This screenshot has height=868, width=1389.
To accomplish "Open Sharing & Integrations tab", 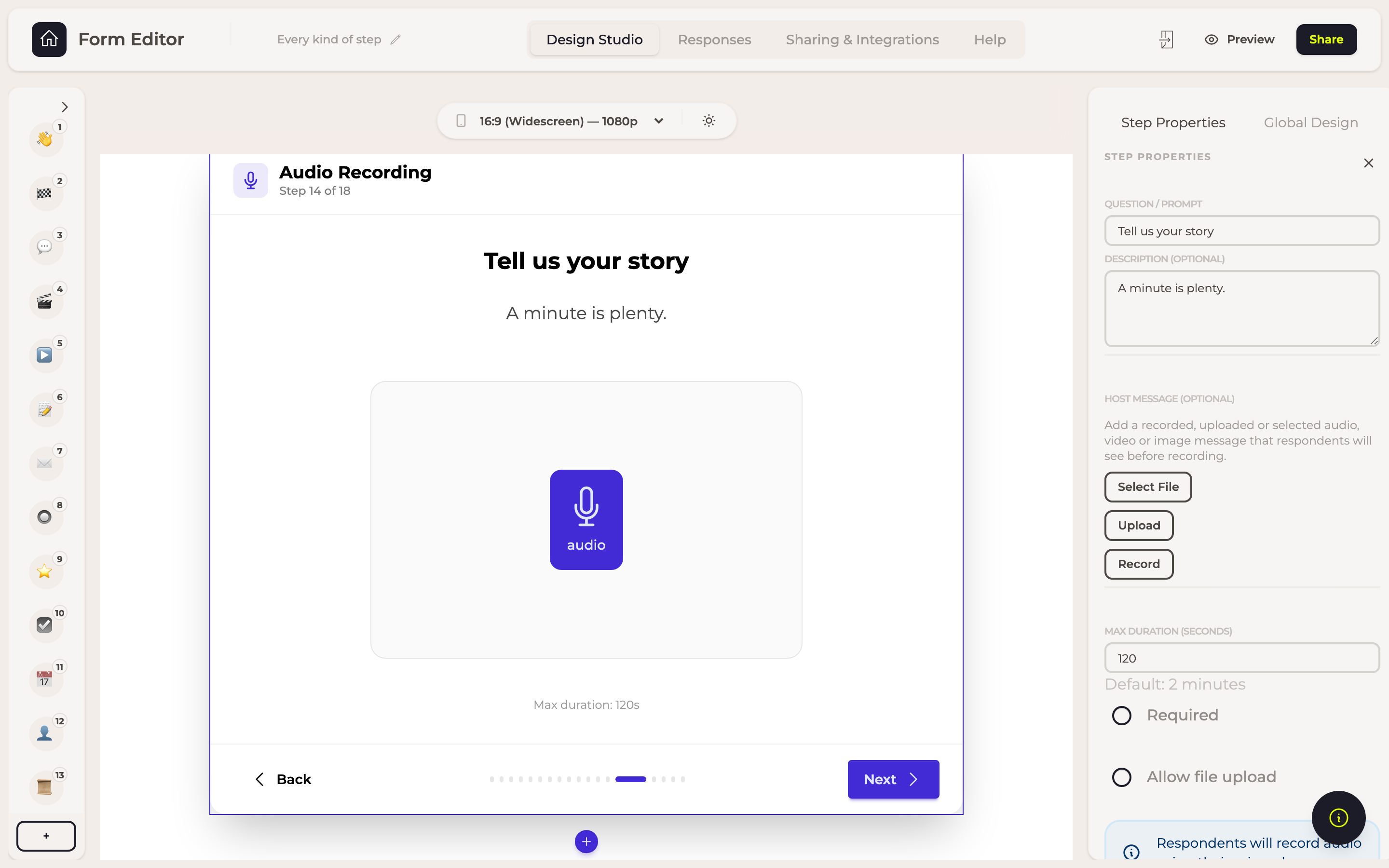I will tap(862, 40).
